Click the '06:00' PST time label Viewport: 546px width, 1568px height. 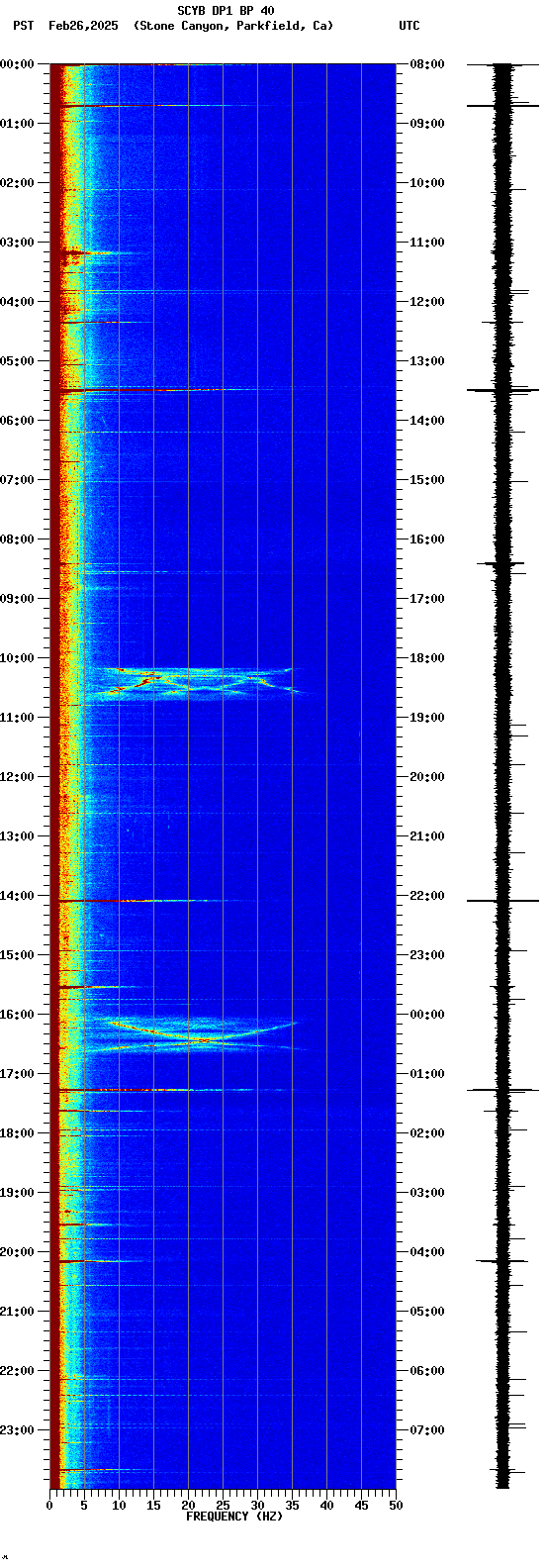coord(18,421)
